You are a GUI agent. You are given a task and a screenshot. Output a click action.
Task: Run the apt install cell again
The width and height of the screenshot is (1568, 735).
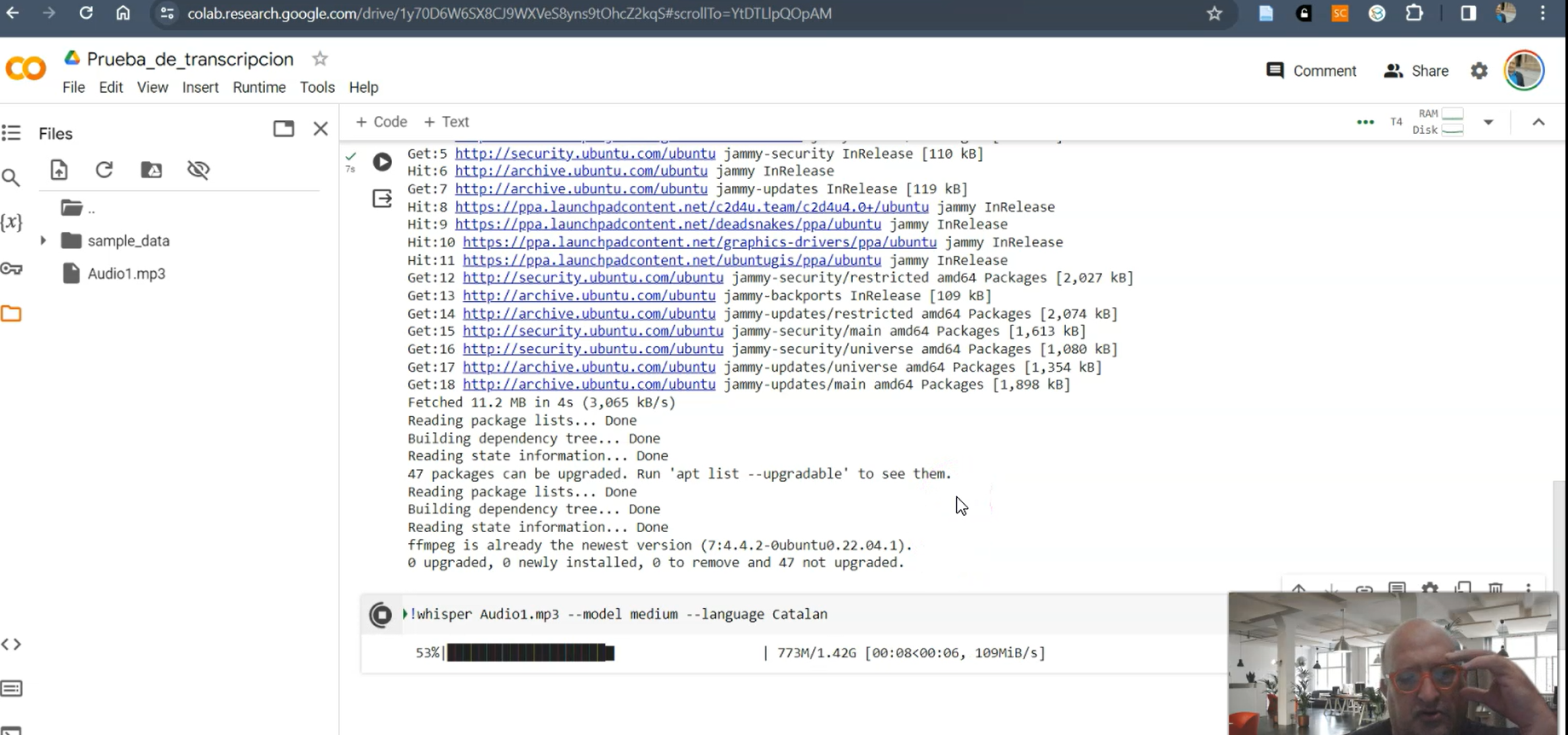(x=383, y=162)
